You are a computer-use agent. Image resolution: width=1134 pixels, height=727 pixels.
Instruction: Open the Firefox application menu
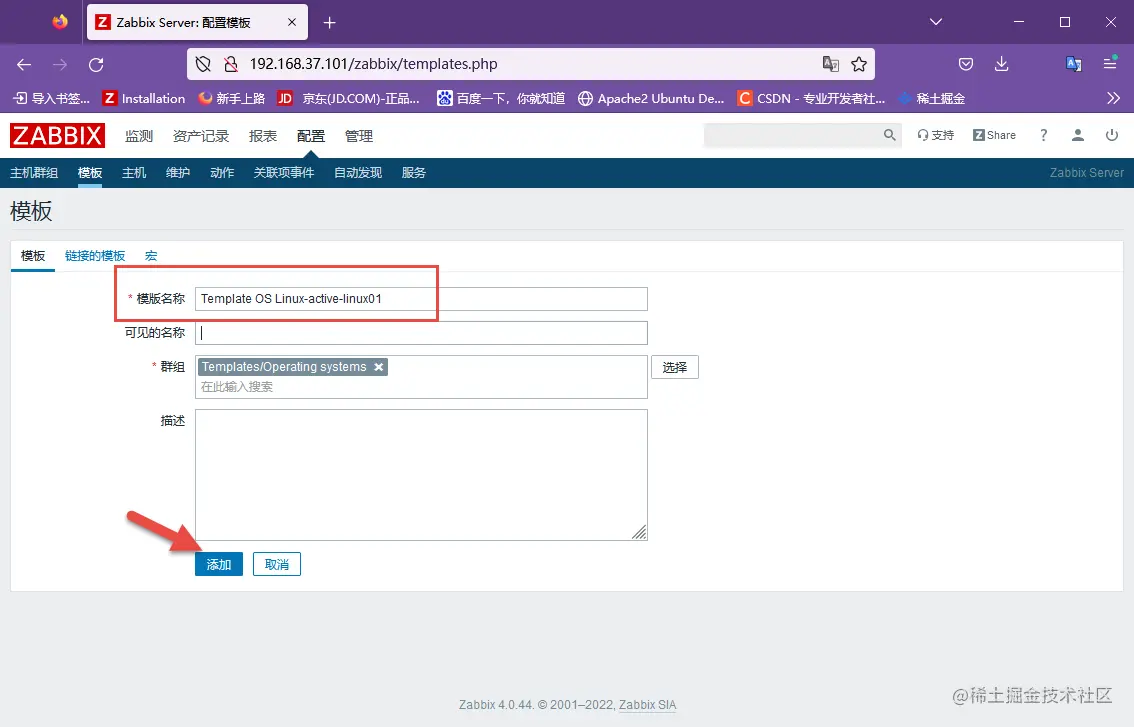[x=1110, y=64]
